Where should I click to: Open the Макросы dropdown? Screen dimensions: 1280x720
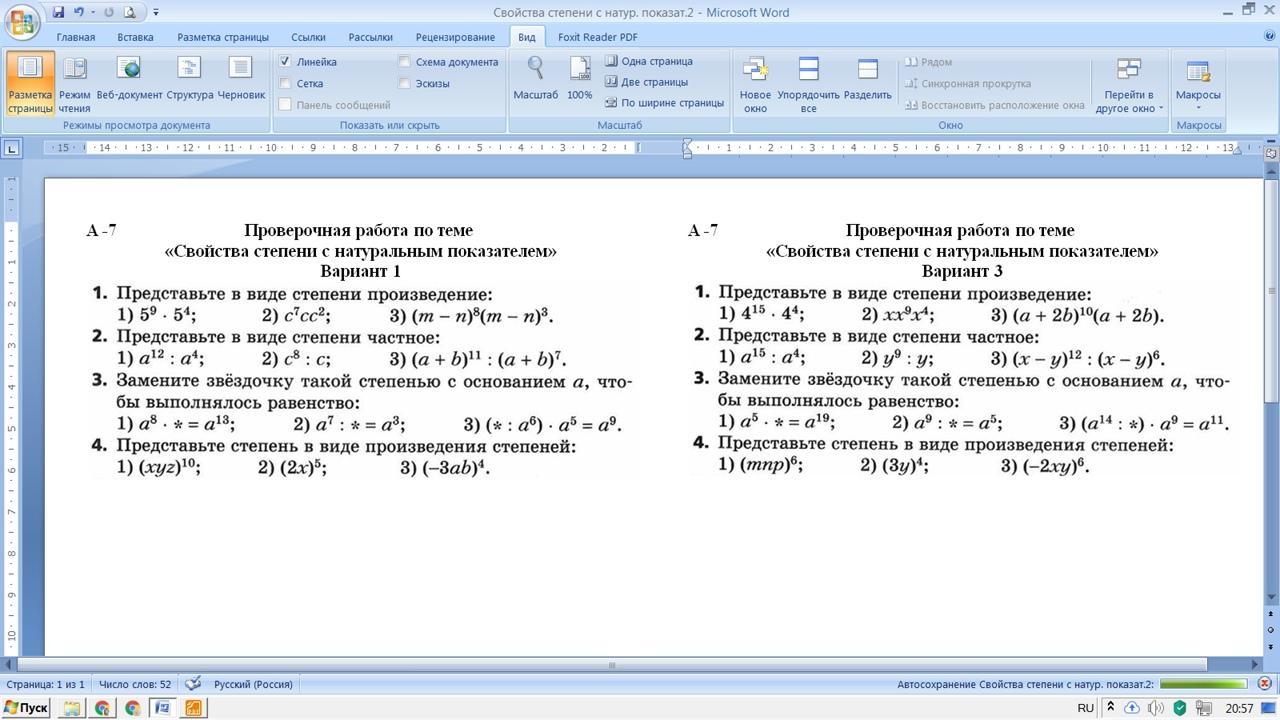1198,84
